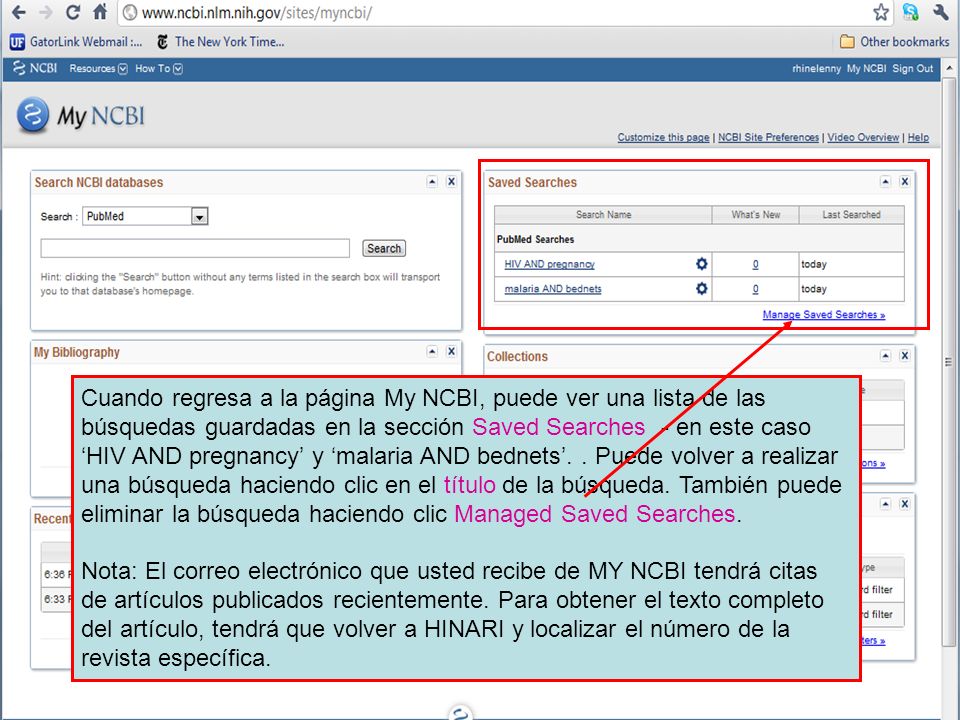Open the Other bookmarks folder
Image resolution: width=960 pixels, height=720 pixels.
pos(894,42)
